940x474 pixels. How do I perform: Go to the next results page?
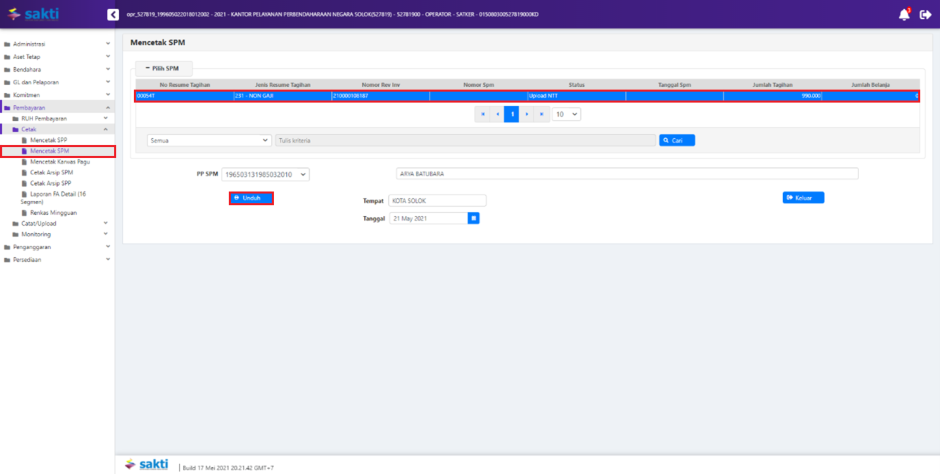pyautogui.click(x=526, y=114)
